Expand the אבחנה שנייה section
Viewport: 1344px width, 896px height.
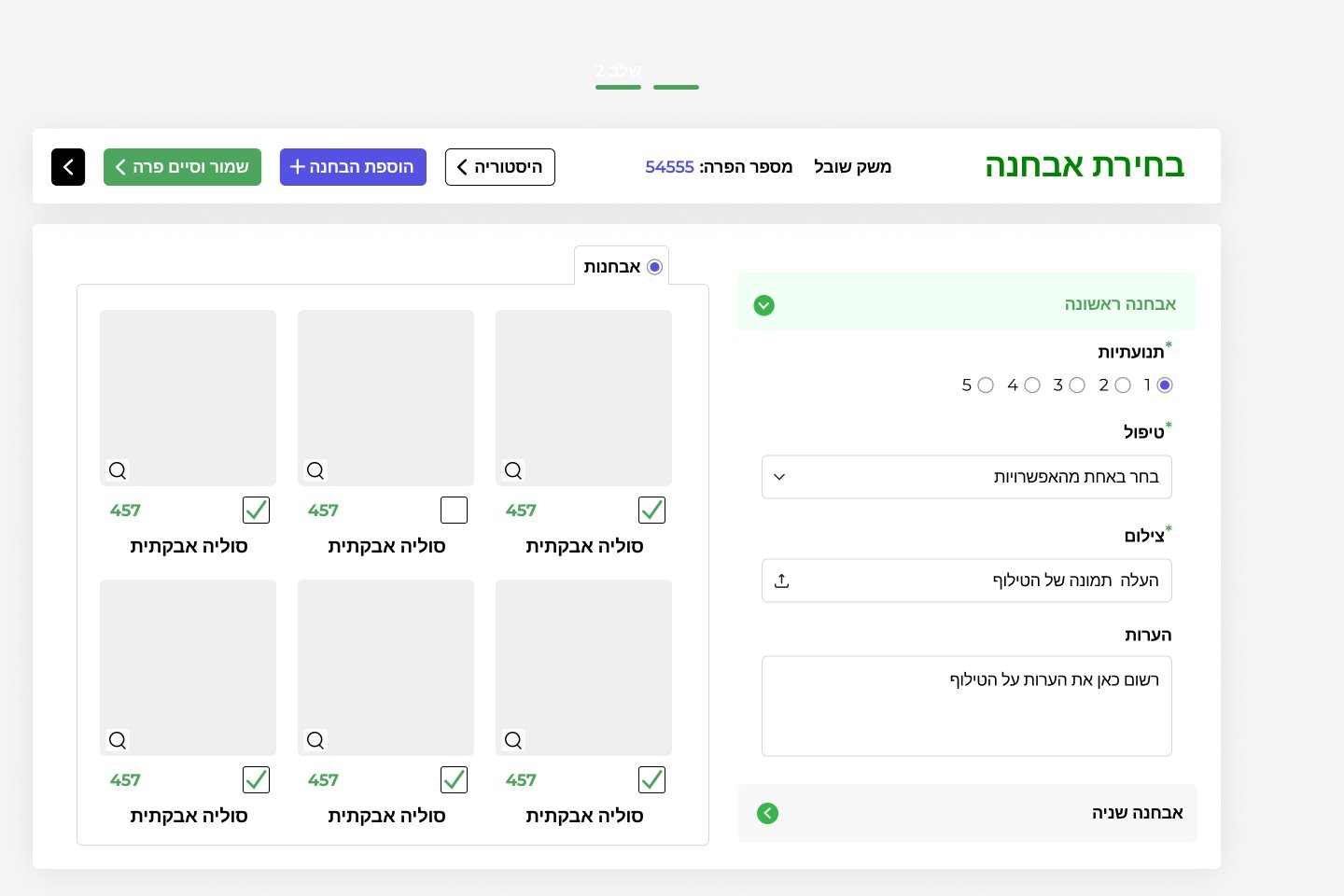[x=967, y=813]
